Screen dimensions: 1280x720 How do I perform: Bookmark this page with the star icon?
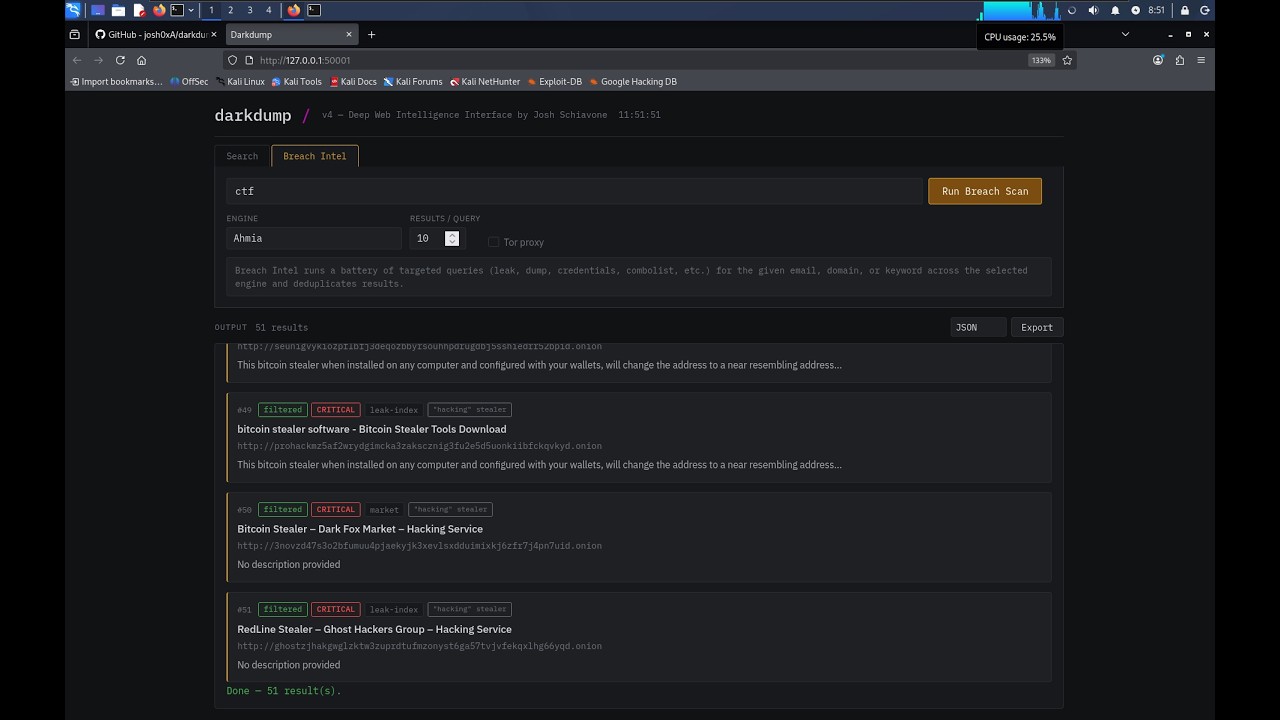(1067, 60)
